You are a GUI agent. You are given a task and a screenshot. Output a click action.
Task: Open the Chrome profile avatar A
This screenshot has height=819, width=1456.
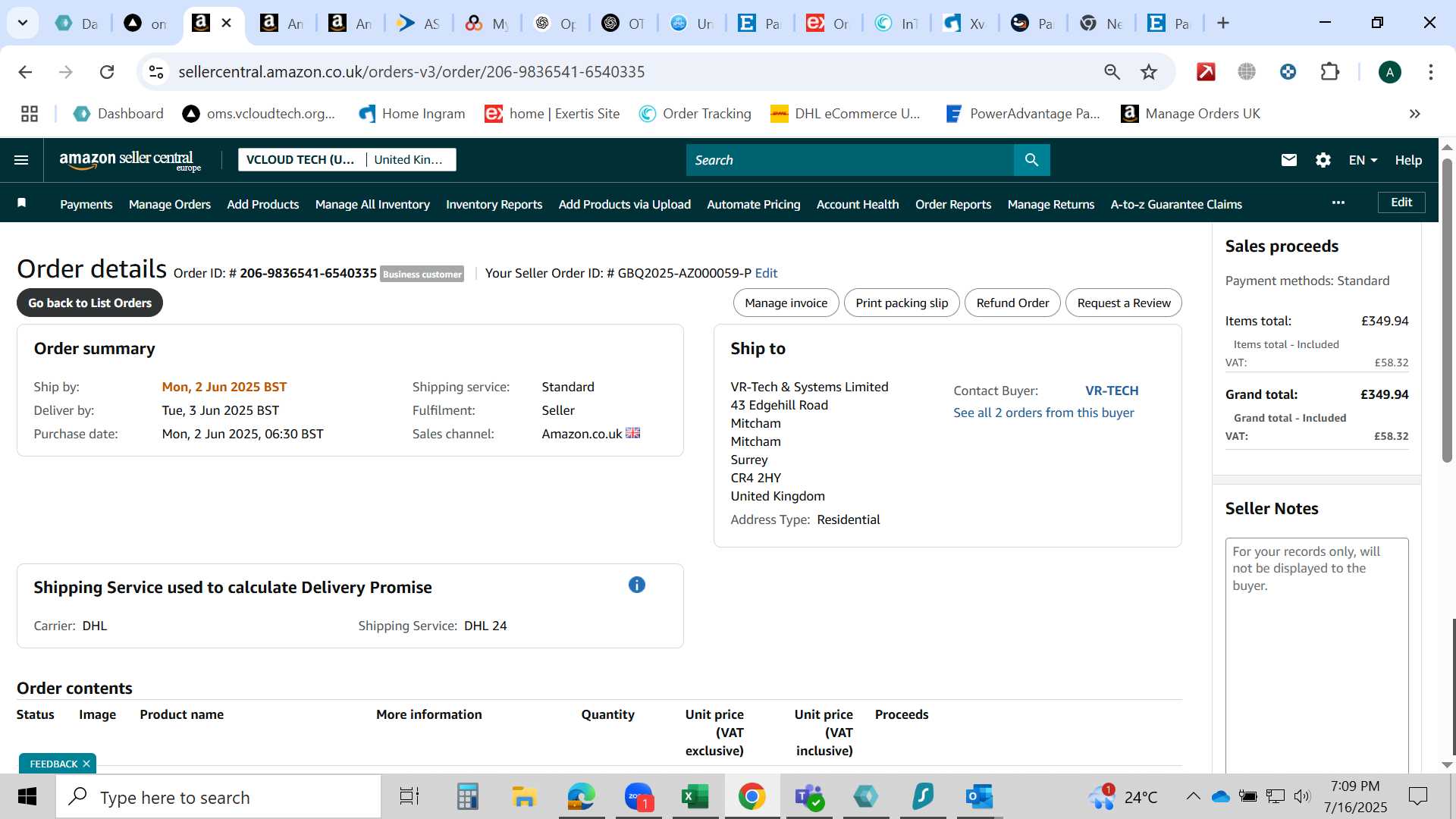coord(1389,72)
